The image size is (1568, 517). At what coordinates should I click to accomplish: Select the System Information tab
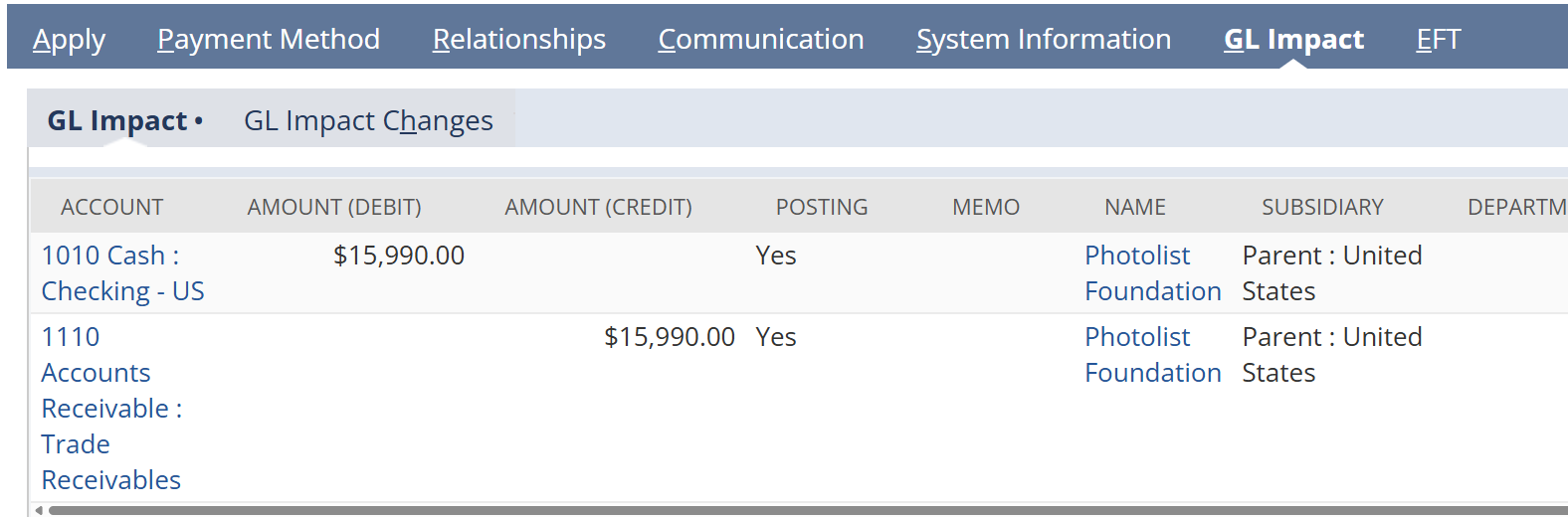click(x=1043, y=39)
